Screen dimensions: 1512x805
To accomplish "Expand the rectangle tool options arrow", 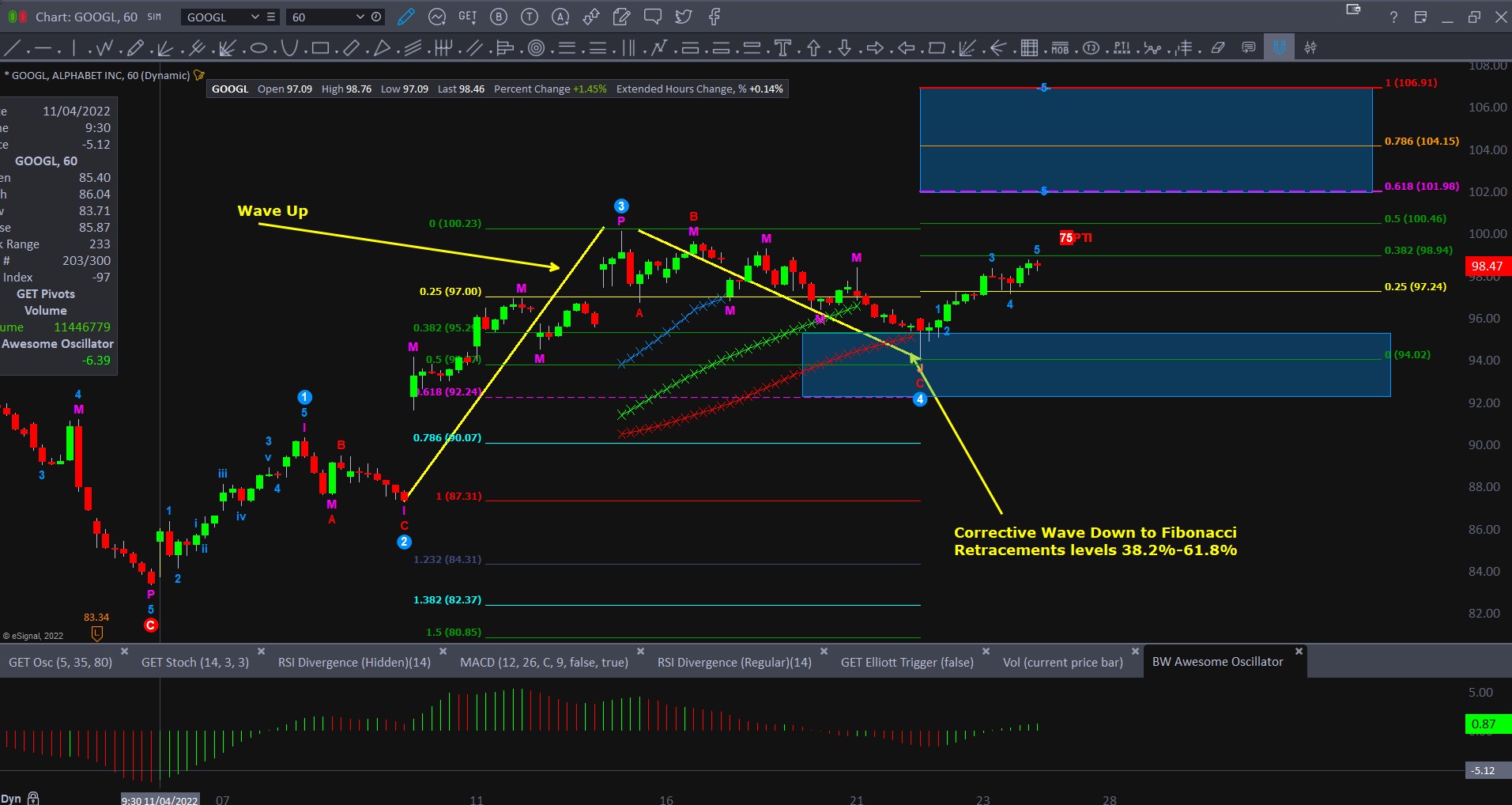I will click(336, 52).
